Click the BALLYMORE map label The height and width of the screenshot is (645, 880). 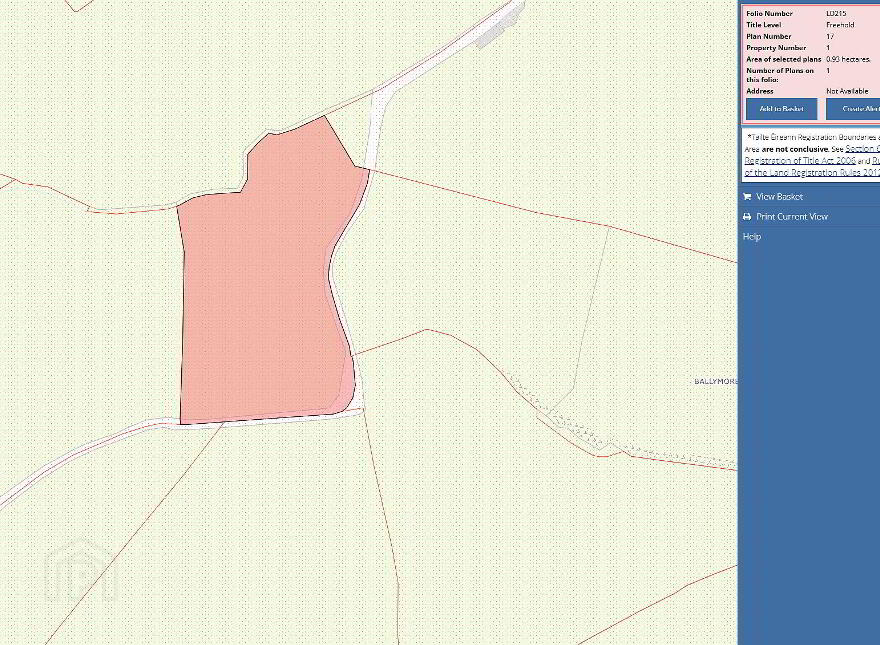pyautogui.click(x=716, y=381)
